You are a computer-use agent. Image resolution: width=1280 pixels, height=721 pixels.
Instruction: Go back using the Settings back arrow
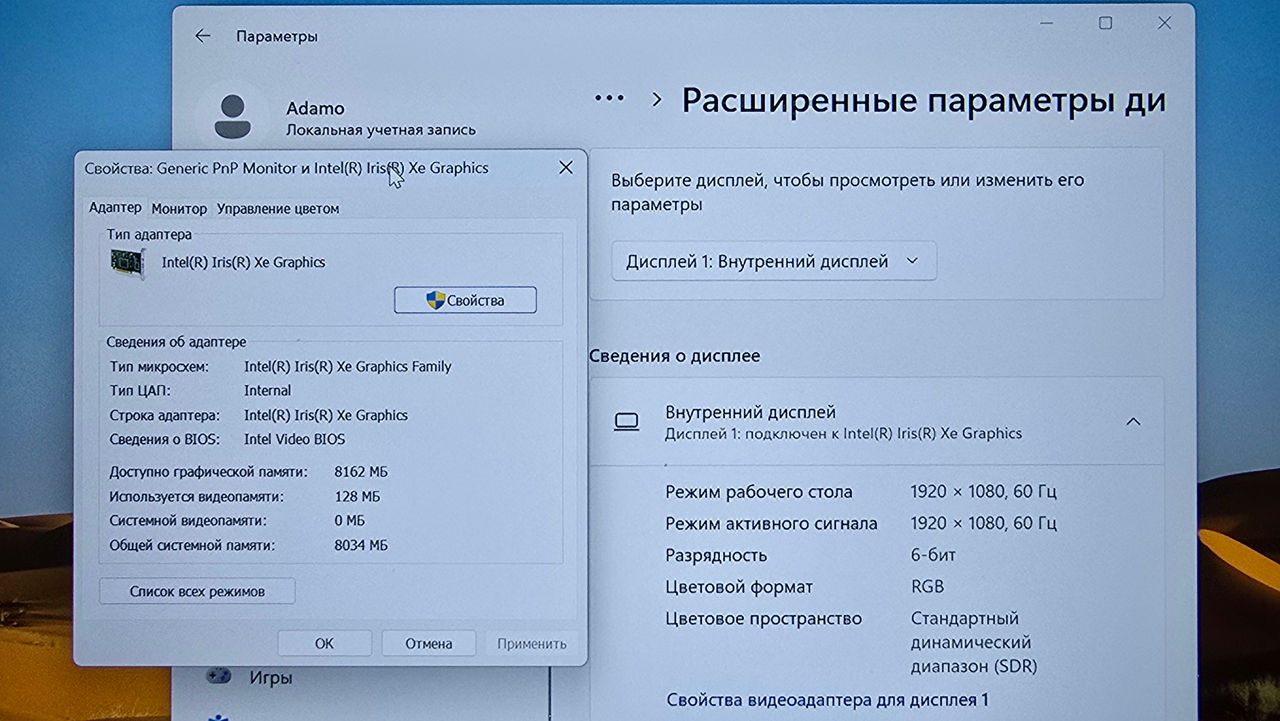point(203,36)
